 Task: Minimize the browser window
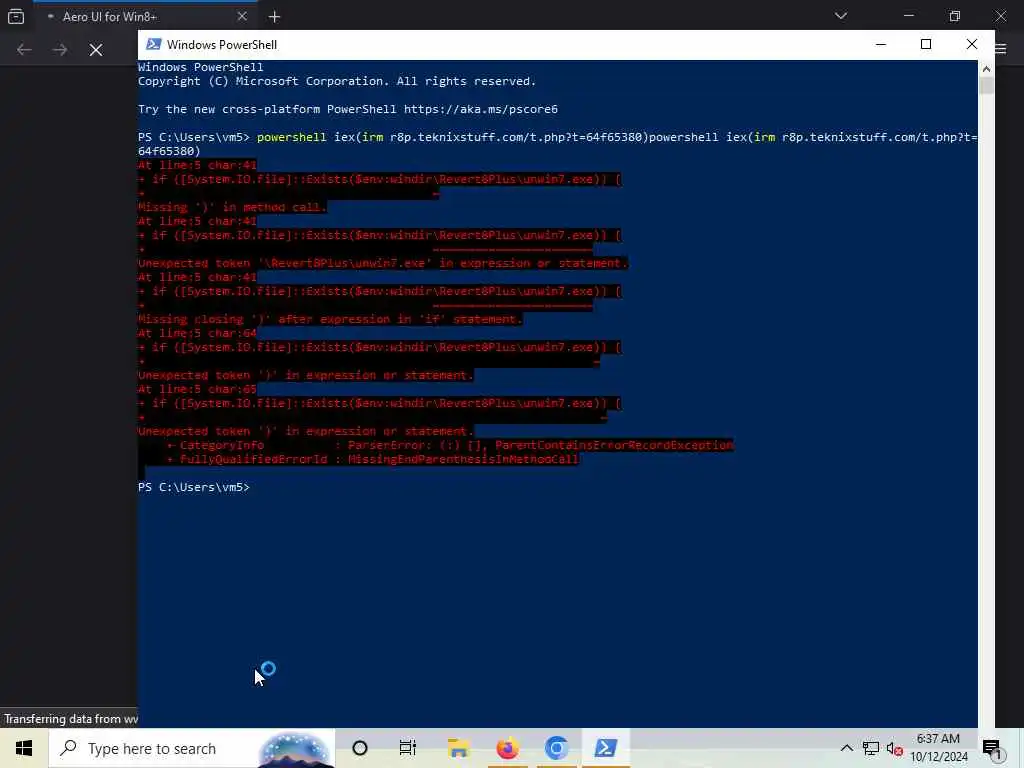pyautogui.click(x=908, y=16)
